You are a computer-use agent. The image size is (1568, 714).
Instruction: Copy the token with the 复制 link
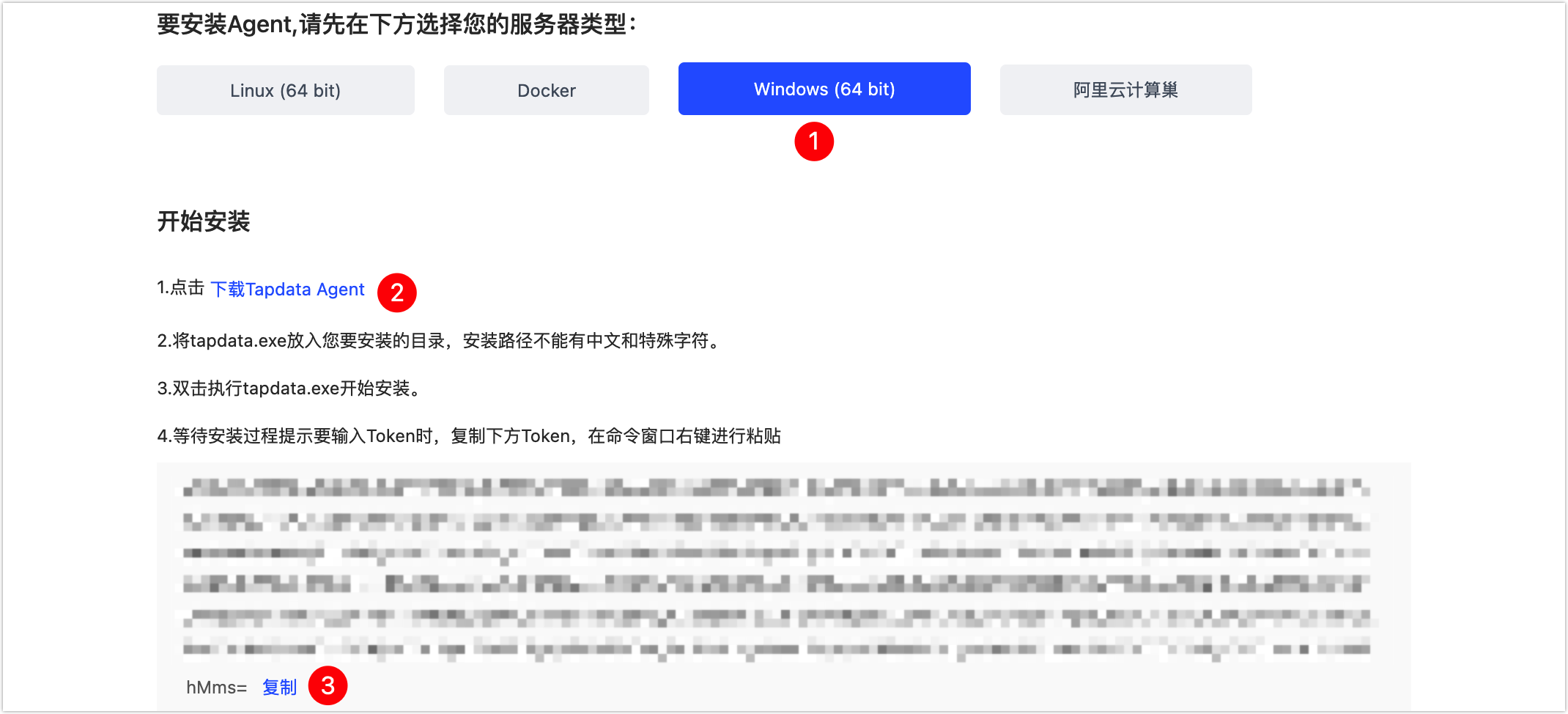(x=280, y=687)
